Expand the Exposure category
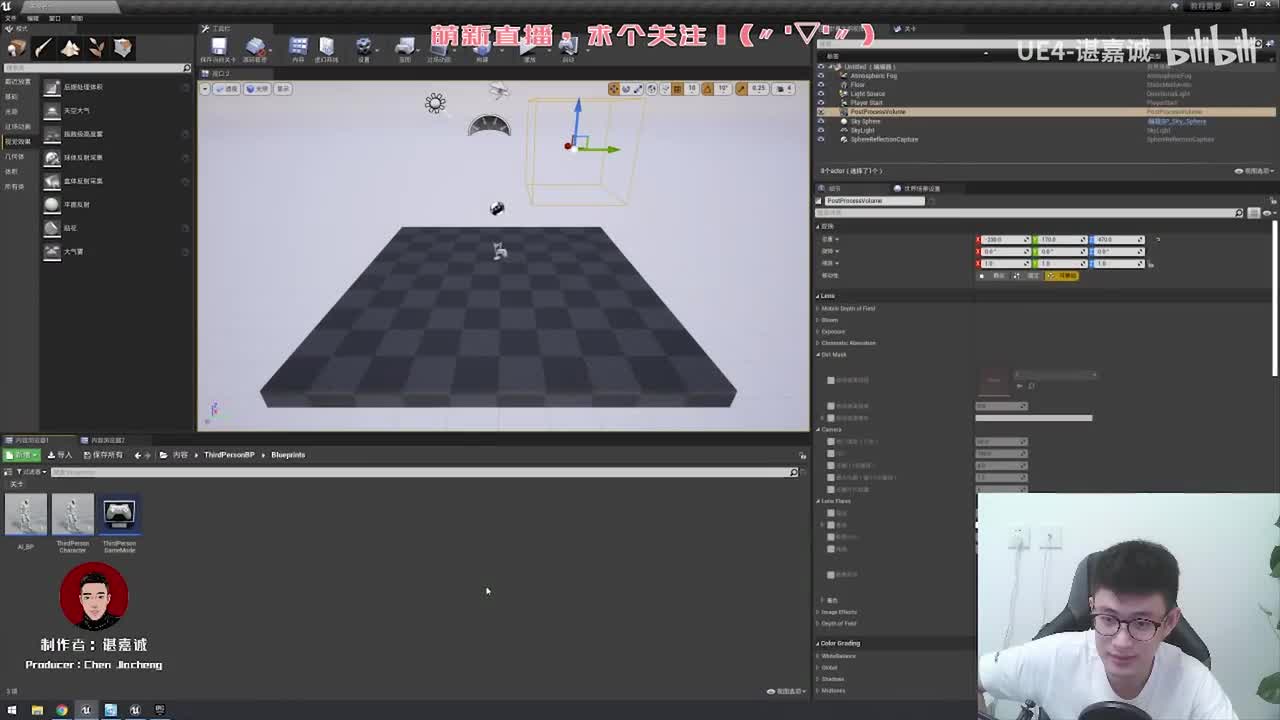This screenshot has width=1280, height=720. [818, 331]
